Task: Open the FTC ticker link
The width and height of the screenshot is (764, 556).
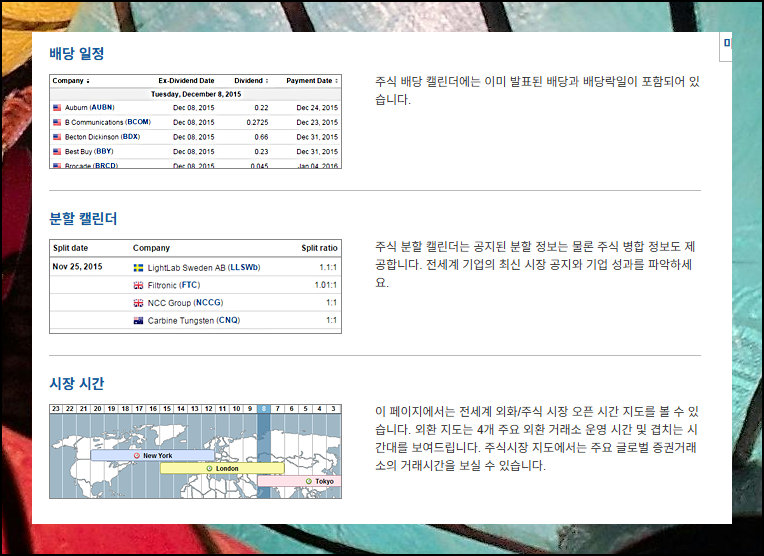Action: [x=190, y=285]
